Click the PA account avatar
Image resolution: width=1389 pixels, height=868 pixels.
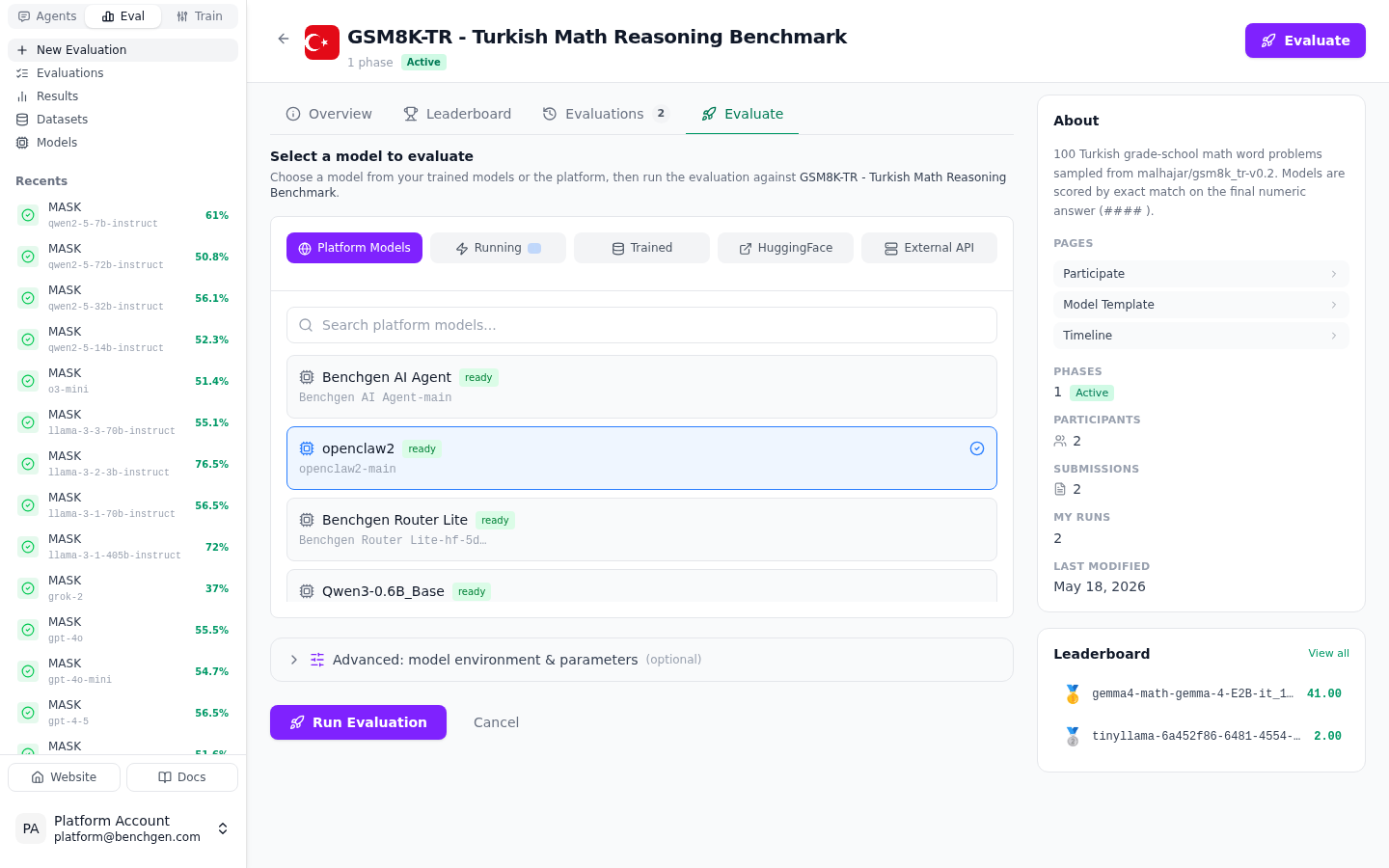pos(31,828)
